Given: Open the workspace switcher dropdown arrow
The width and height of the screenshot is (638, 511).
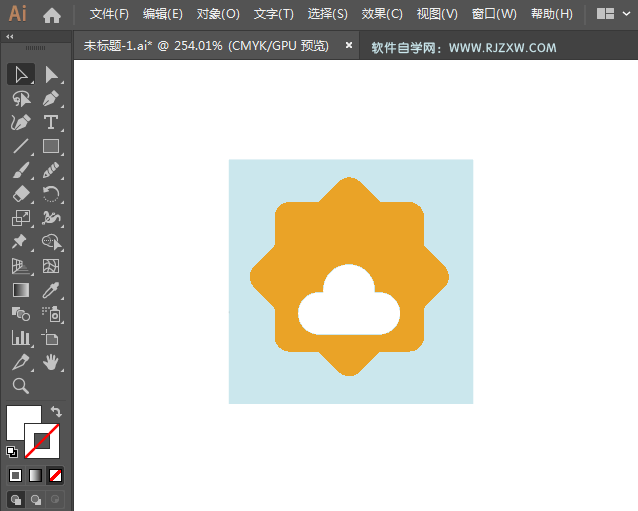Looking at the screenshot, I should 626,14.
